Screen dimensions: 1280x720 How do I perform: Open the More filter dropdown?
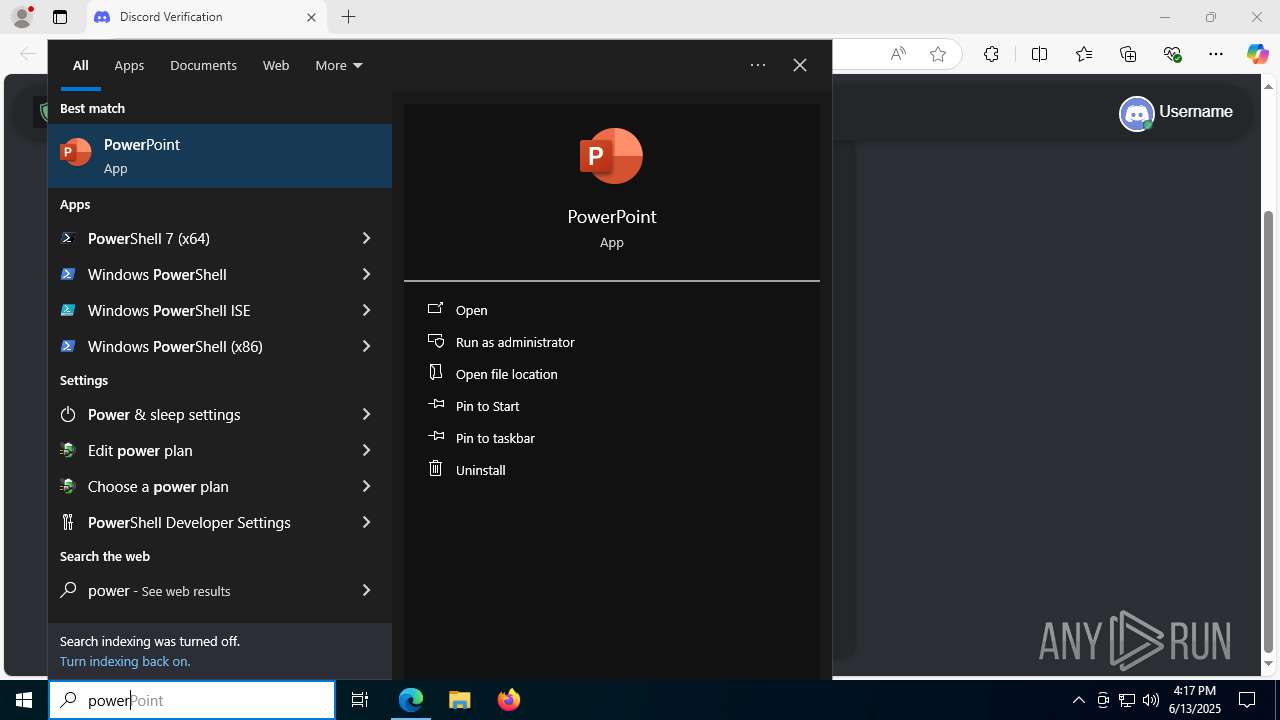pos(338,65)
